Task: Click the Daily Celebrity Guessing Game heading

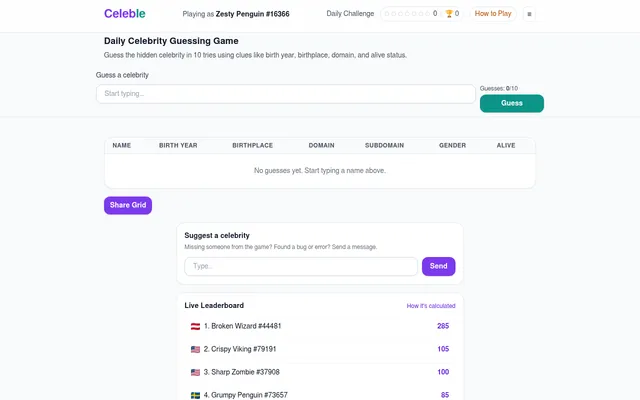Action: (171, 41)
